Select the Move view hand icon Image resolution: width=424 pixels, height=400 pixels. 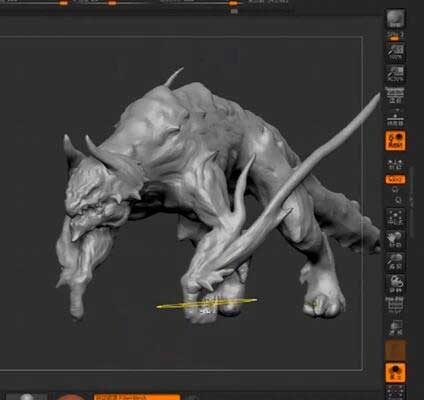tap(395, 239)
